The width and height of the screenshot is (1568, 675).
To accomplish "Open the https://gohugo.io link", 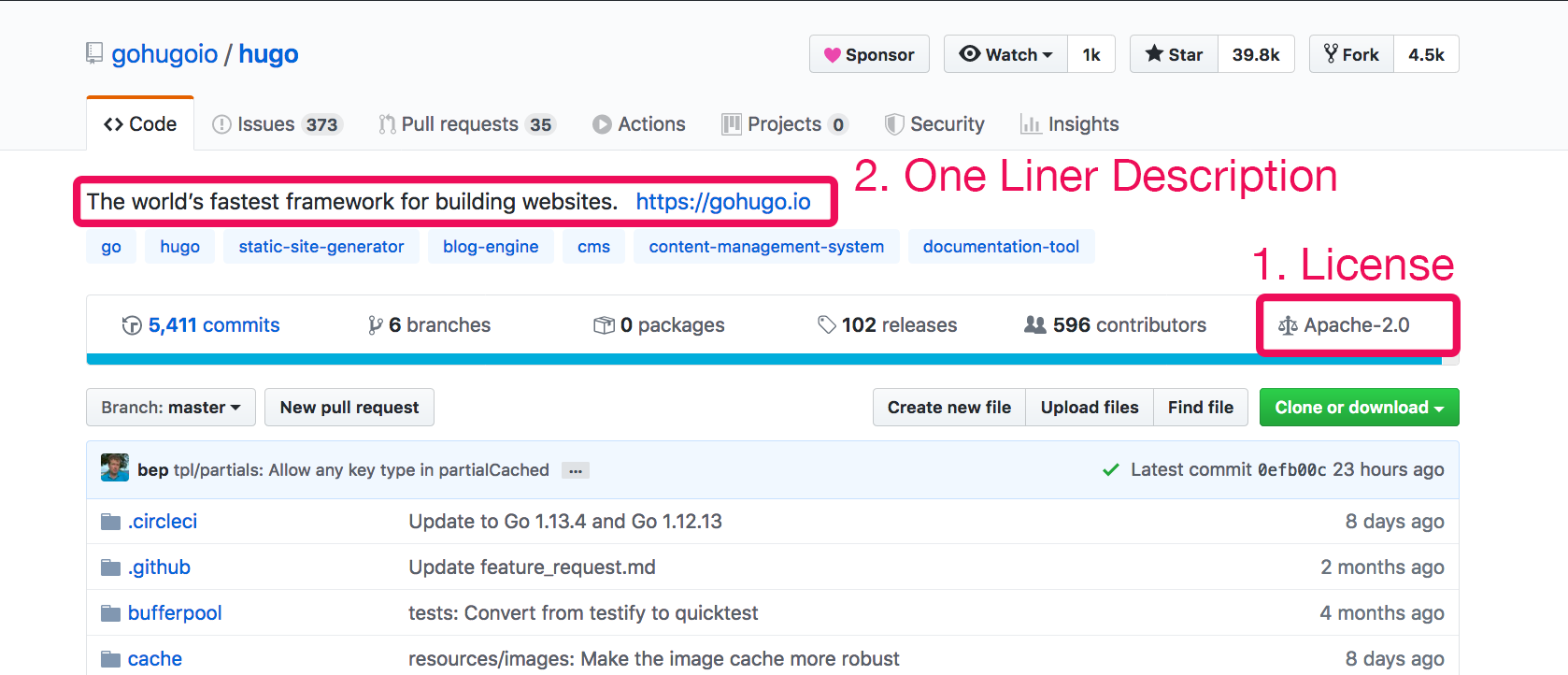I will [723, 202].
